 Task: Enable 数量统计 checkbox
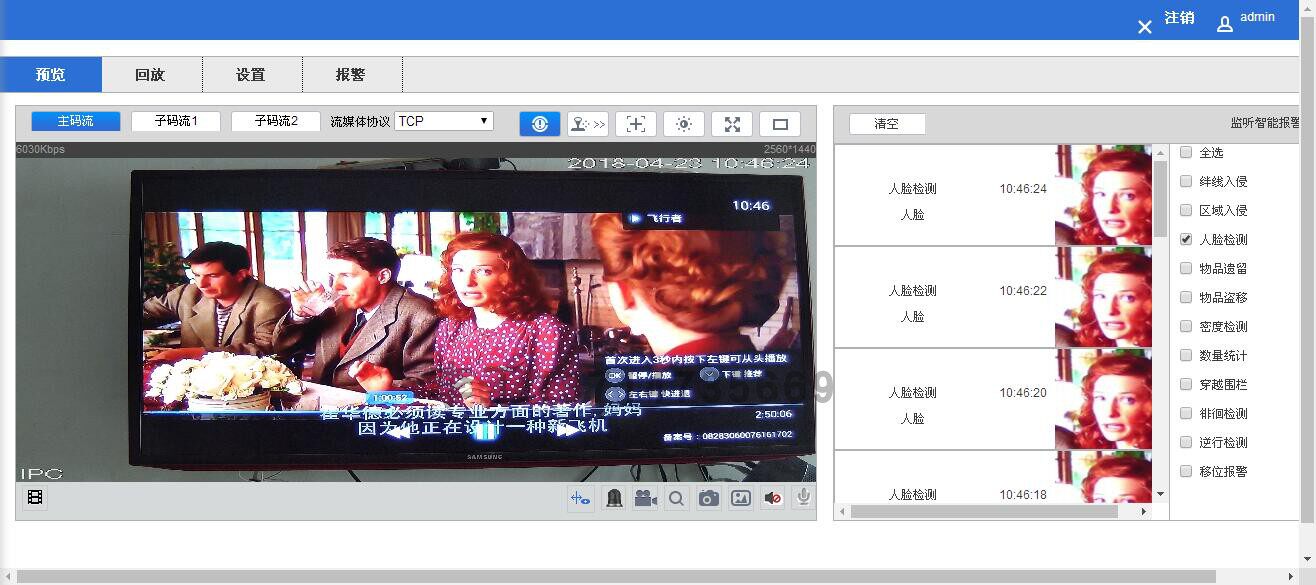[1186, 356]
